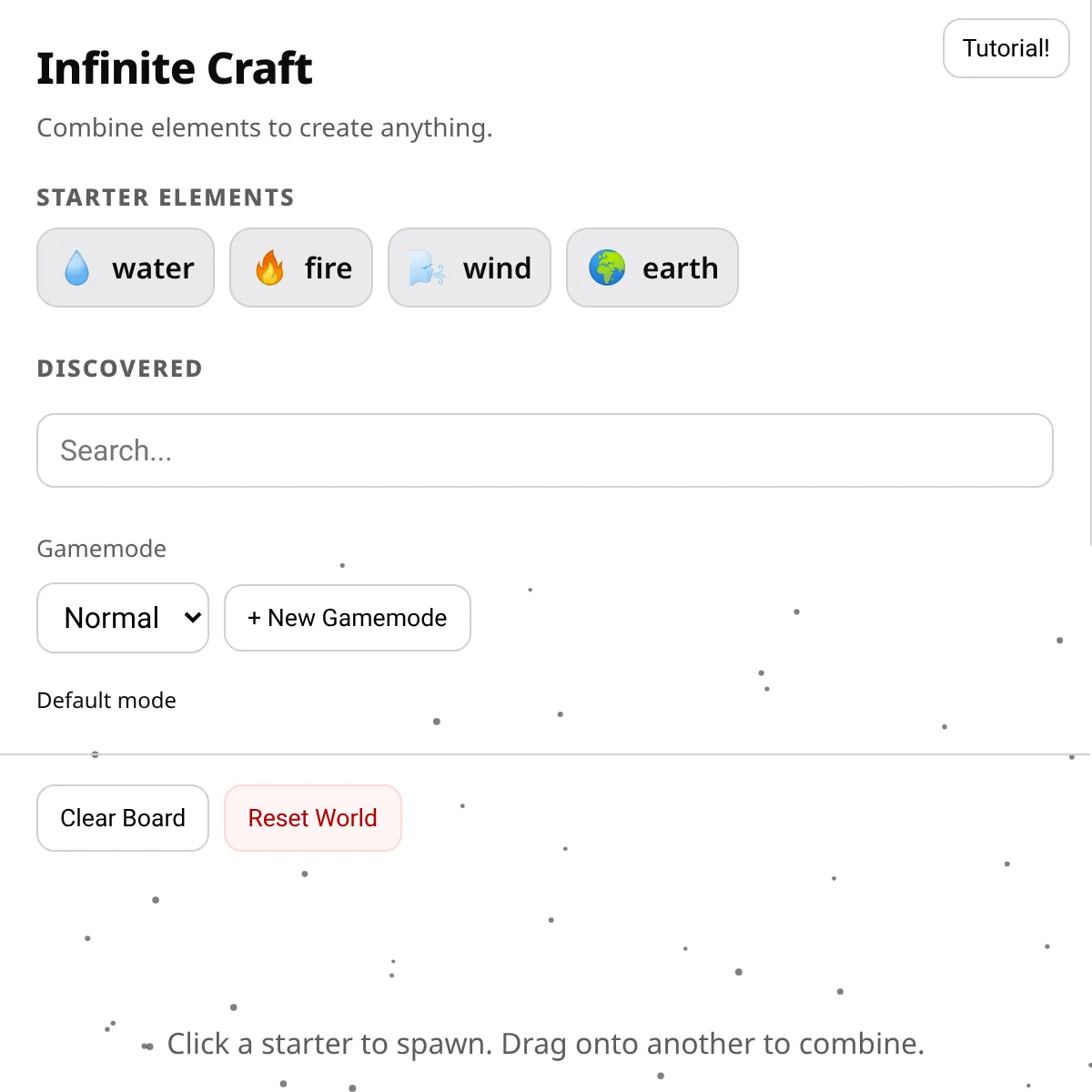This screenshot has width=1092, height=1092.
Task: Click the gamemode dropdown chevron arrow
Action: pyautogui.click(x=192, y=618)
